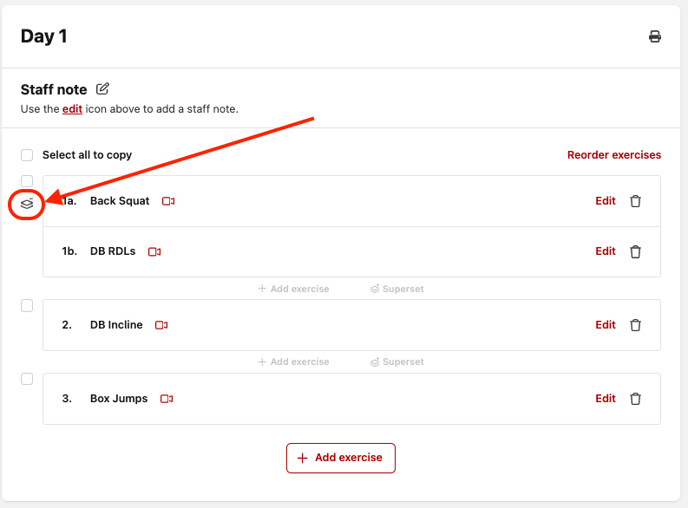
Task: Click the print icon for Day 1
Action: [655, 37]
